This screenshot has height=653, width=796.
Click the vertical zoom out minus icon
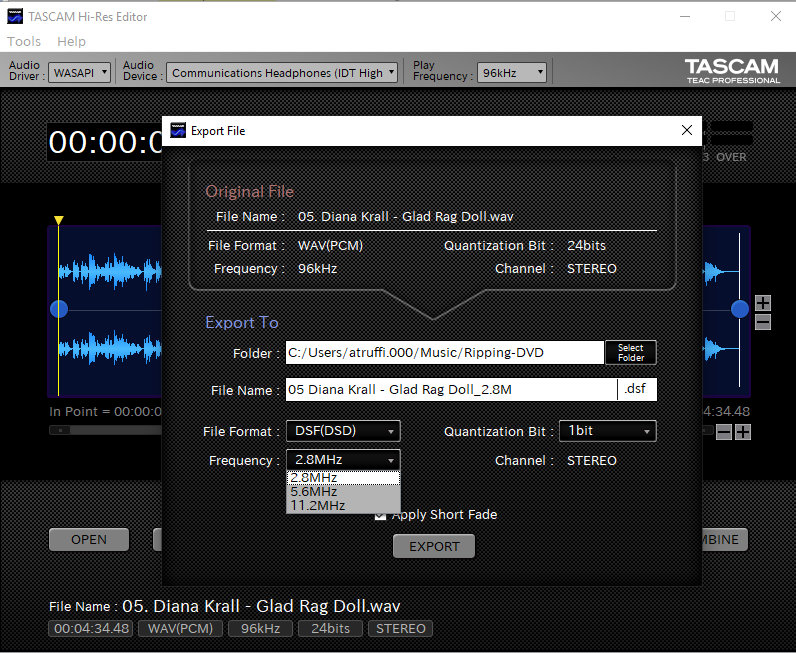762,322
